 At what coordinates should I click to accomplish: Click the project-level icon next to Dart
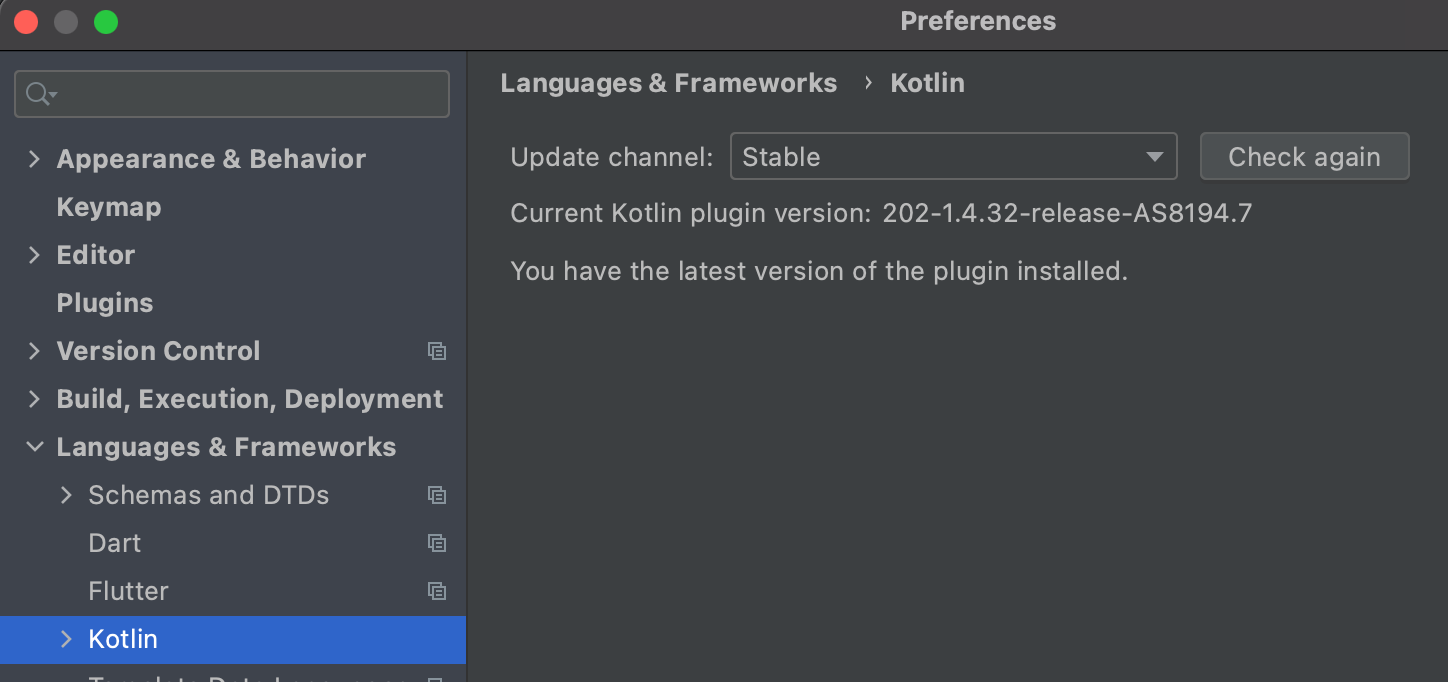[437, 543]
